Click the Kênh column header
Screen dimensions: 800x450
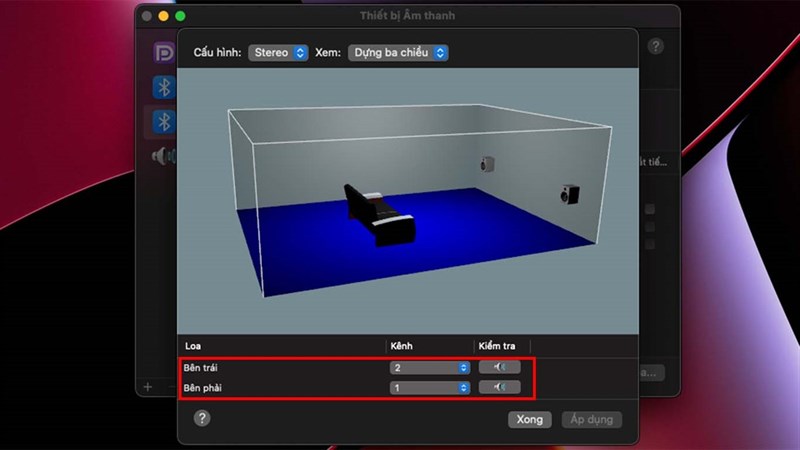coord(402,346)
